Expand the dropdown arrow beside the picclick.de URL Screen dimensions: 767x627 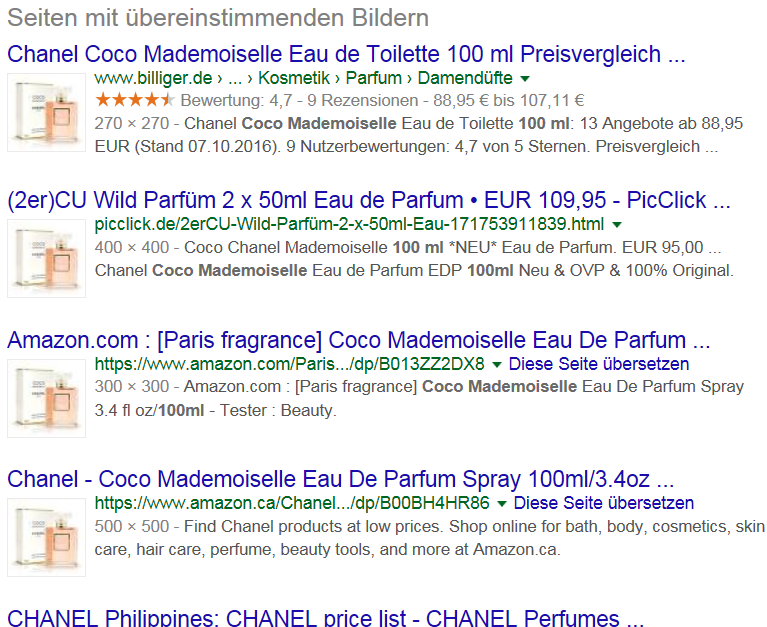(617, 225)
